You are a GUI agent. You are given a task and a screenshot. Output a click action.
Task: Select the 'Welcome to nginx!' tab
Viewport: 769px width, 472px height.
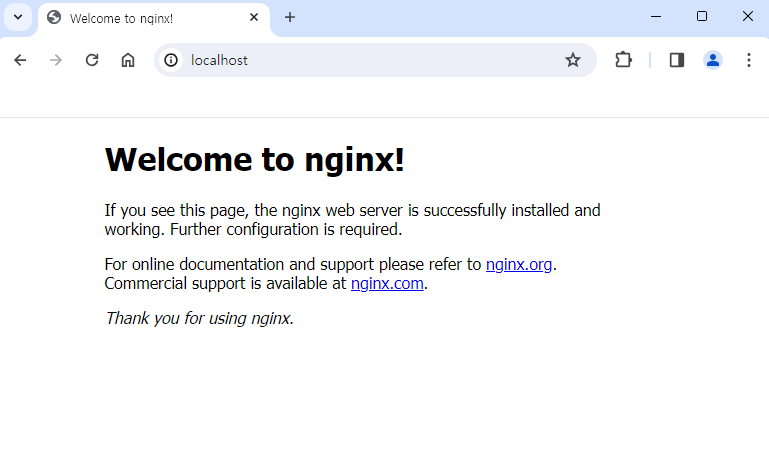click(154, 19)
